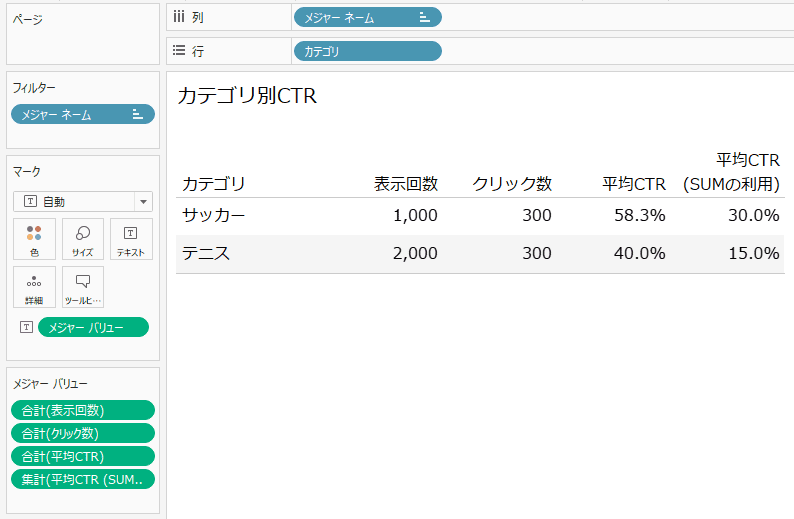This screenshot has width=794, height=519.
Task: Select the 合計(平均CTR) measure pill
Action: click(x=82, y=456)
